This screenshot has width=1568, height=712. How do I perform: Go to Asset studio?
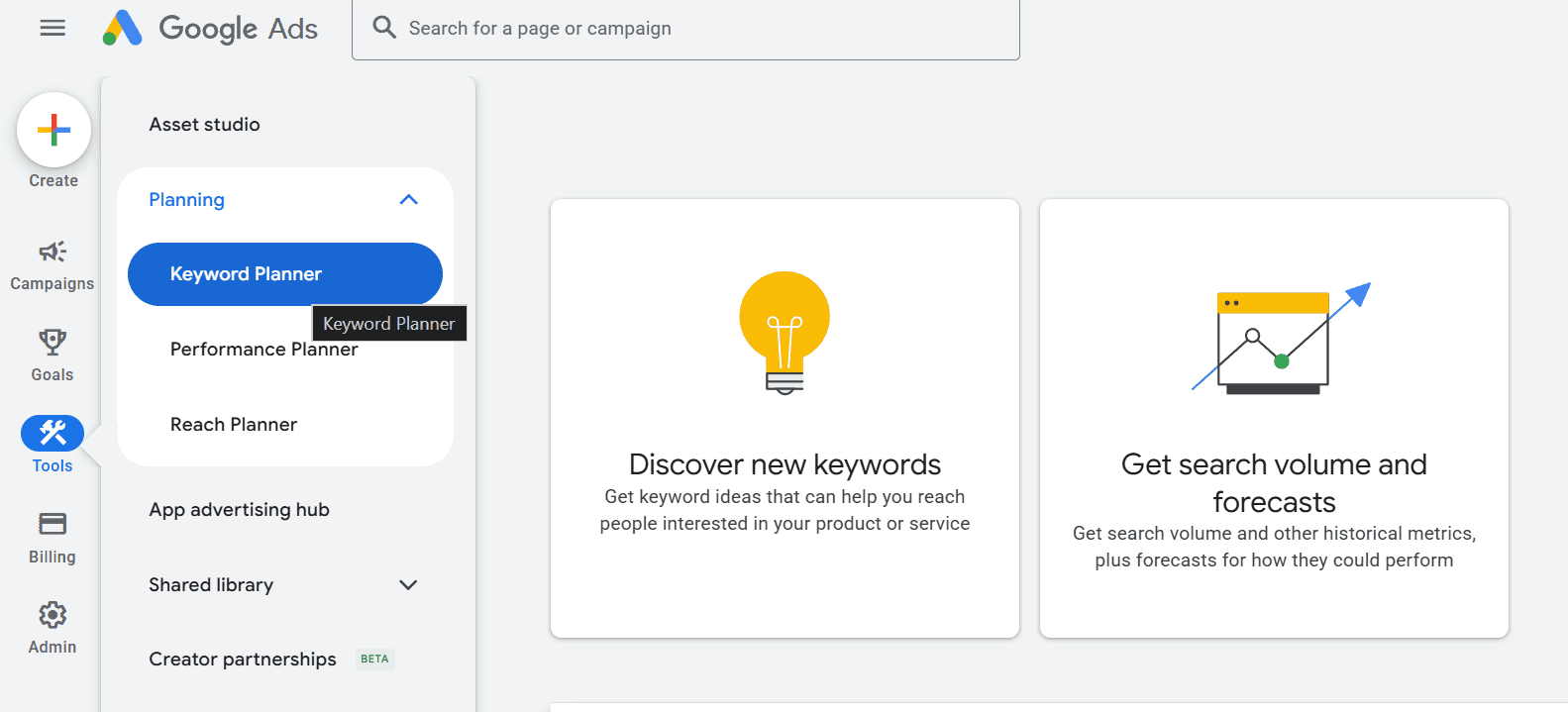click(x=204, y=124)
